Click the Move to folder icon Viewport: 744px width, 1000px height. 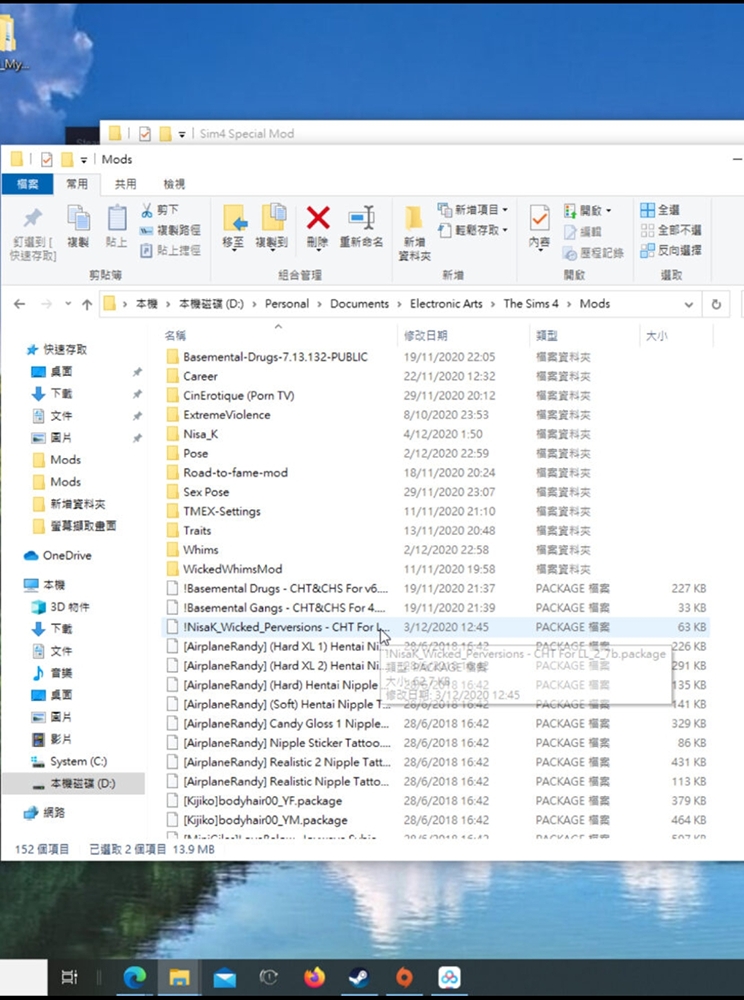234,219
